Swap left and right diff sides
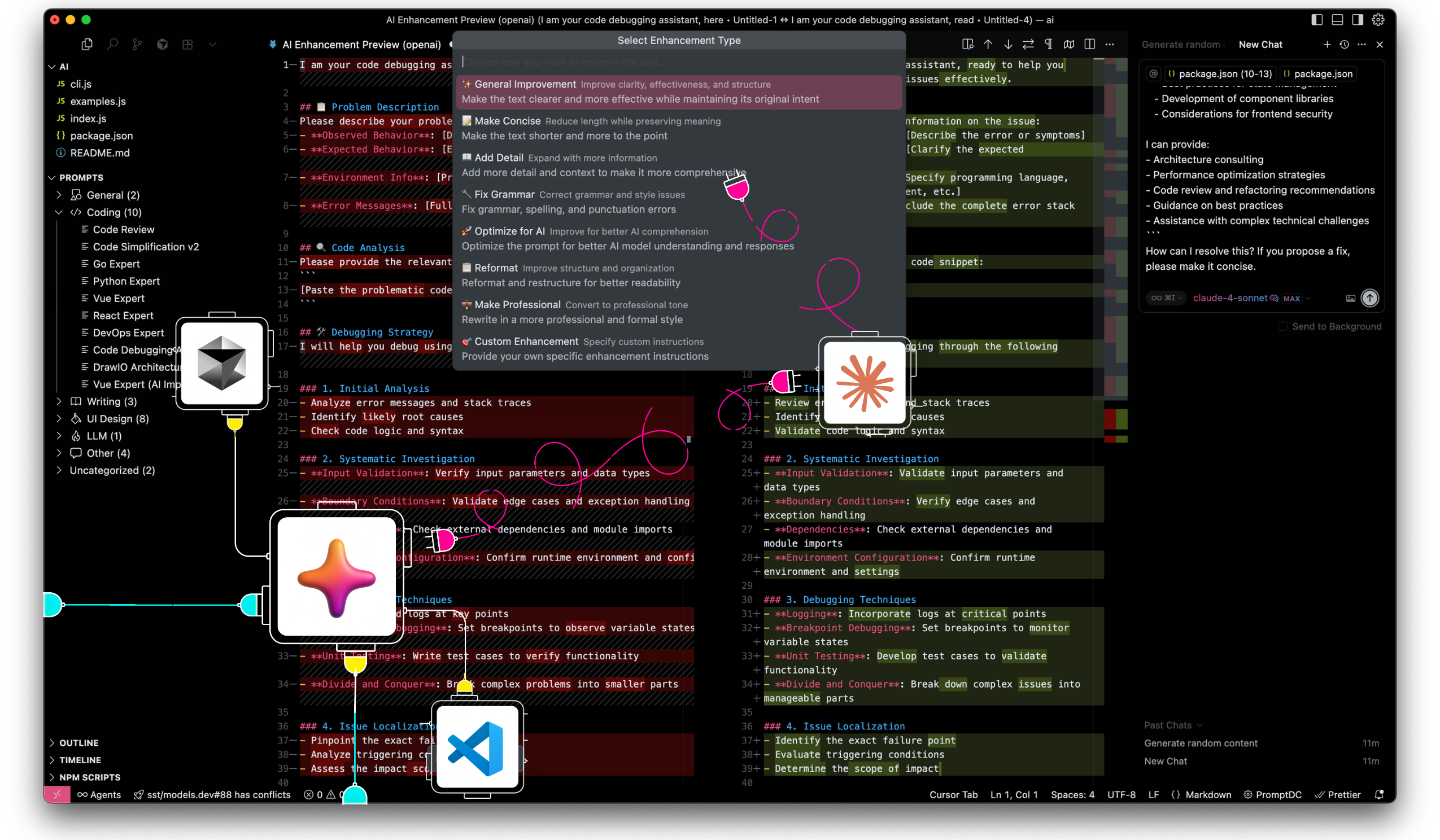Image resolution: width=1440 pixels, height=840 pixels. coord(1028,44)
